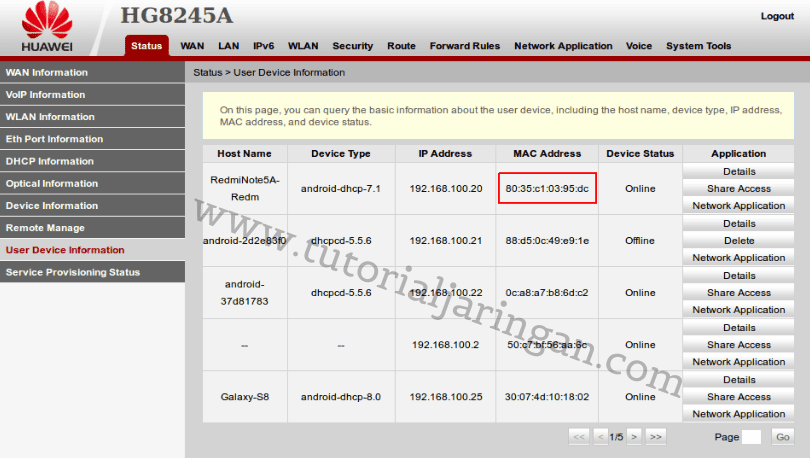Open the LAN tab
This screenshot has width=810, height=458.
(x=228, y=45)
